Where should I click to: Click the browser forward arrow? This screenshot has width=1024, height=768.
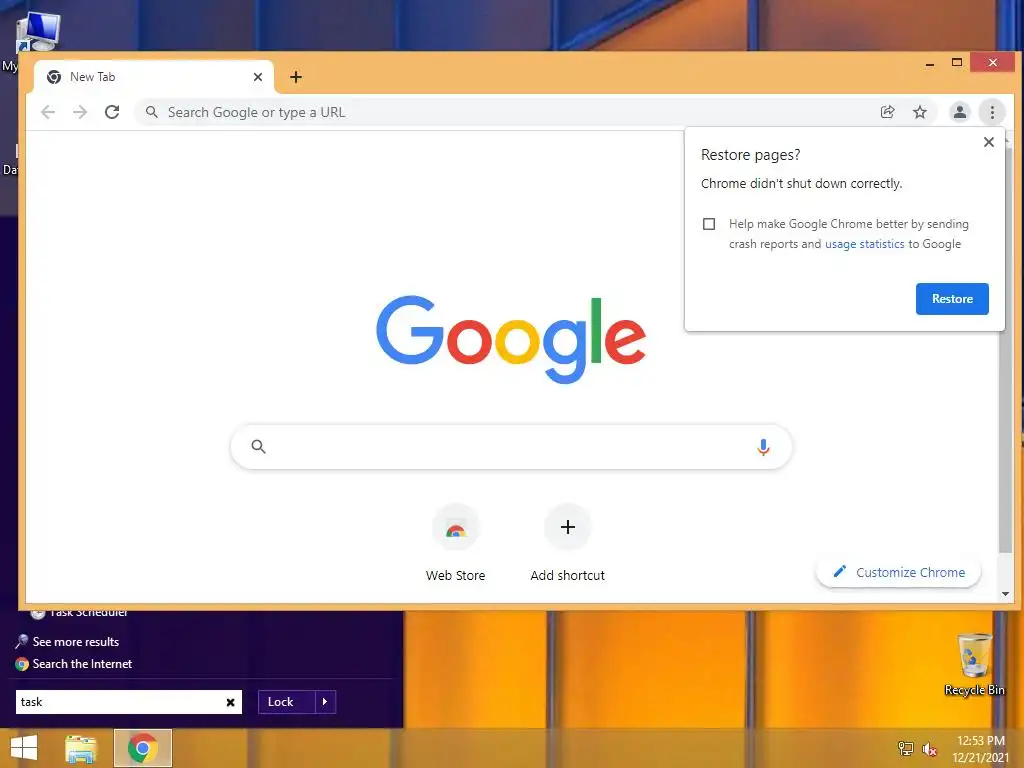[80, 112]
